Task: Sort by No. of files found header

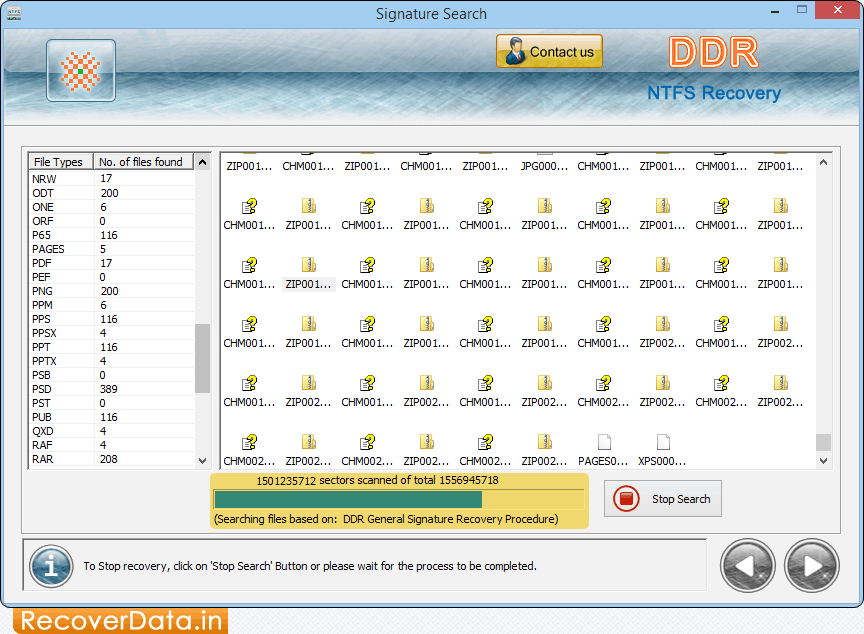Action: tap(140, 162)
